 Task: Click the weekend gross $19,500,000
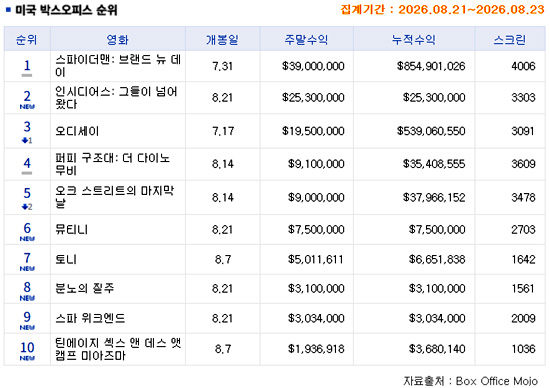pyautogui.click(x=313, y=131)
